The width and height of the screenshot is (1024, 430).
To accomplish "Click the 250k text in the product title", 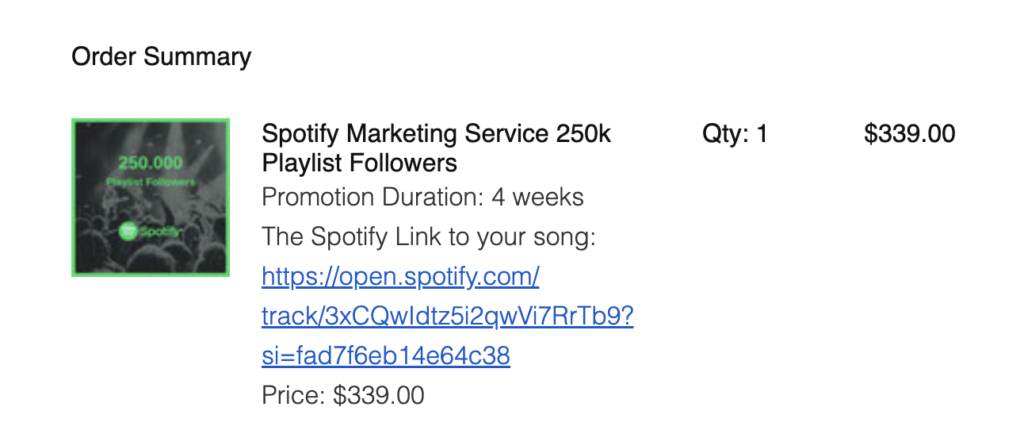I will point(583,134).
